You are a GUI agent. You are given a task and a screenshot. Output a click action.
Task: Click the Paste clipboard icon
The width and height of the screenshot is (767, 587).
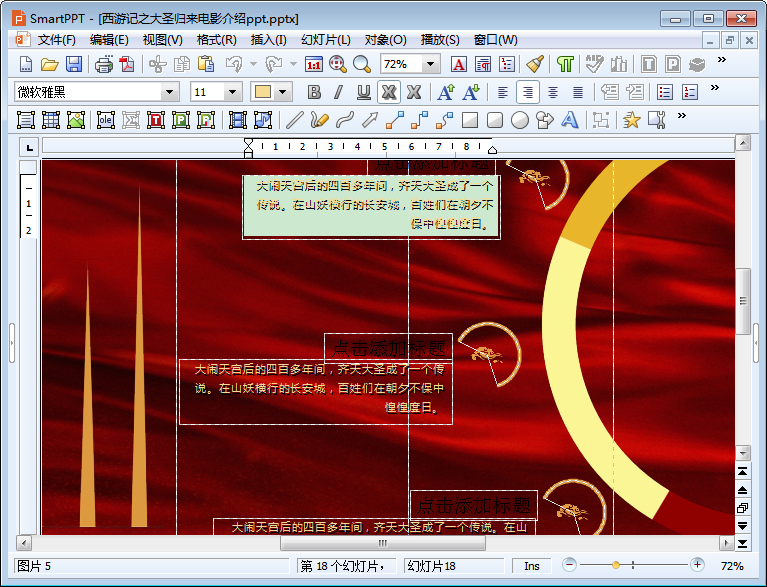pos(206,64)
